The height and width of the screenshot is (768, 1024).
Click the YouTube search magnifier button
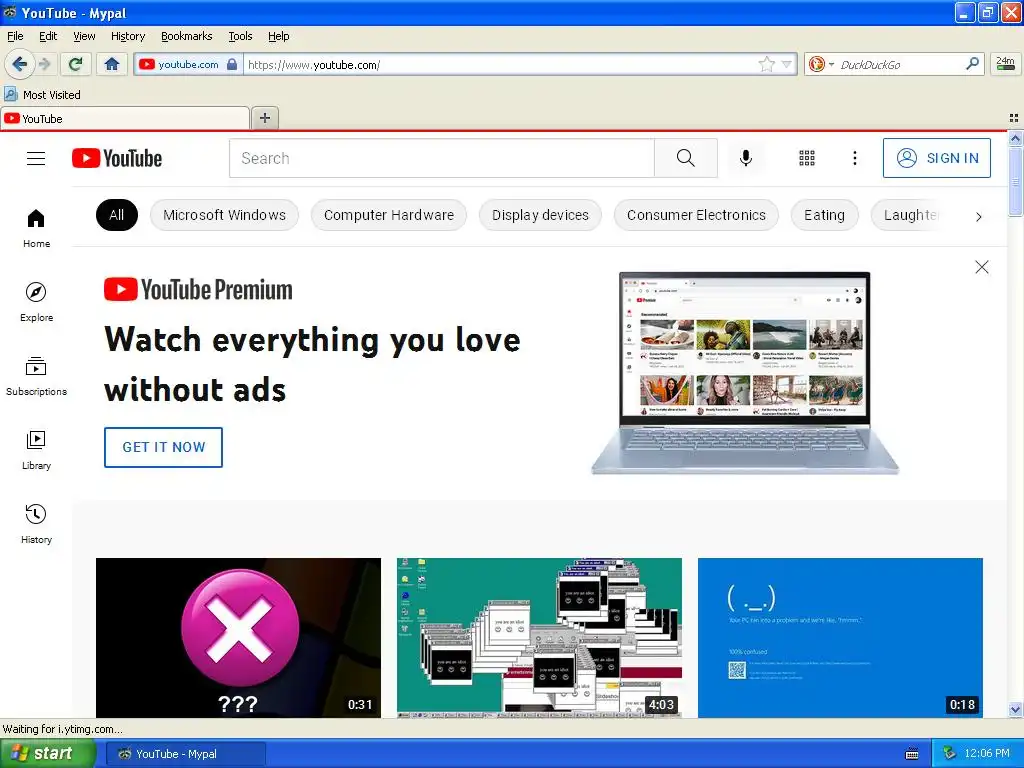(686, 158)
